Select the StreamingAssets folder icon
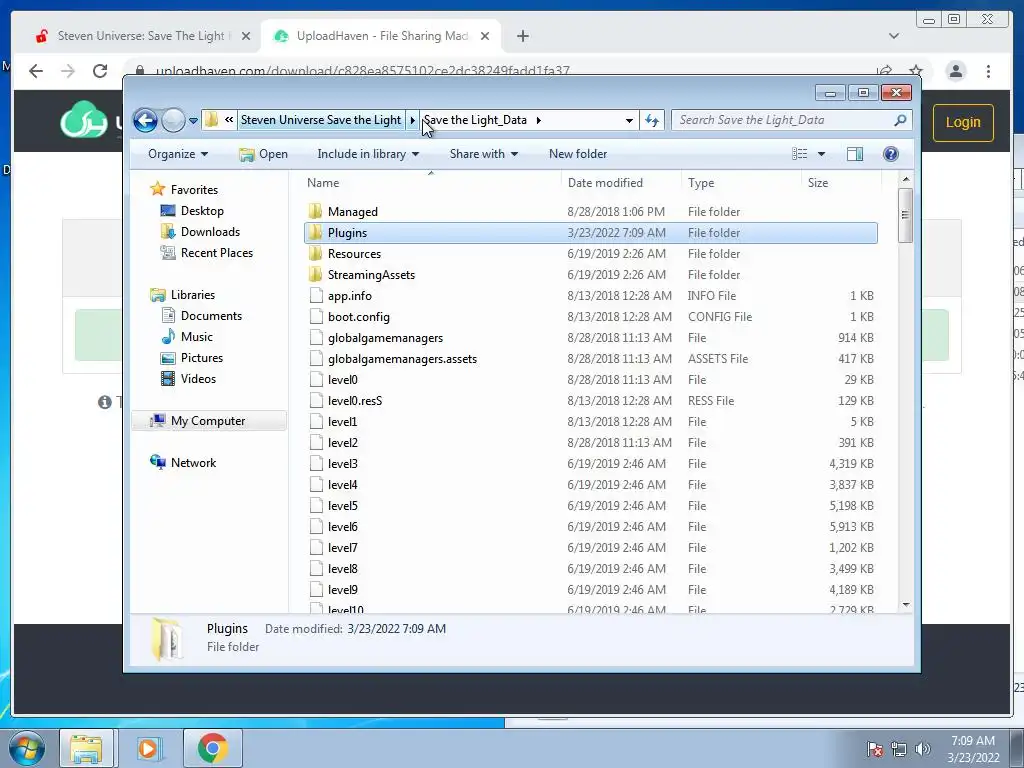1024x768 pixels. (x=315, y=274)
